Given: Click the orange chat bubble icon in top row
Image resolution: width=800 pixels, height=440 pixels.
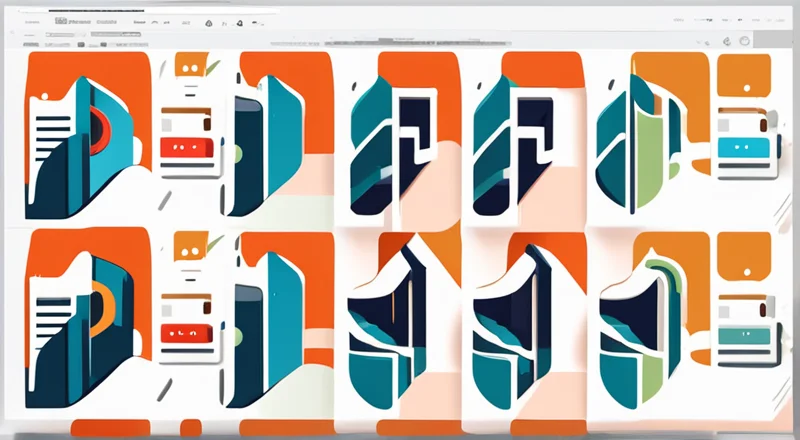Looking at the screenshot, I should point(188,64).
